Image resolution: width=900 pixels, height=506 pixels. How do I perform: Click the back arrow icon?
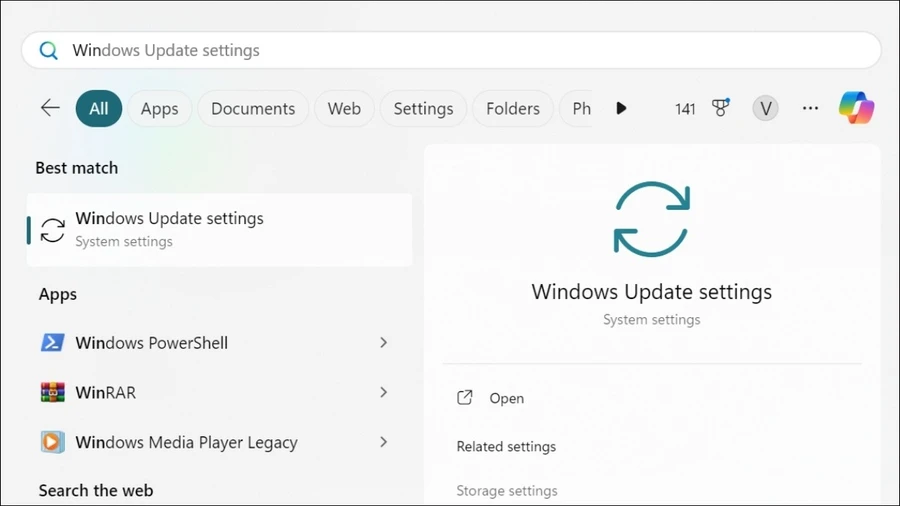(51, 108)
